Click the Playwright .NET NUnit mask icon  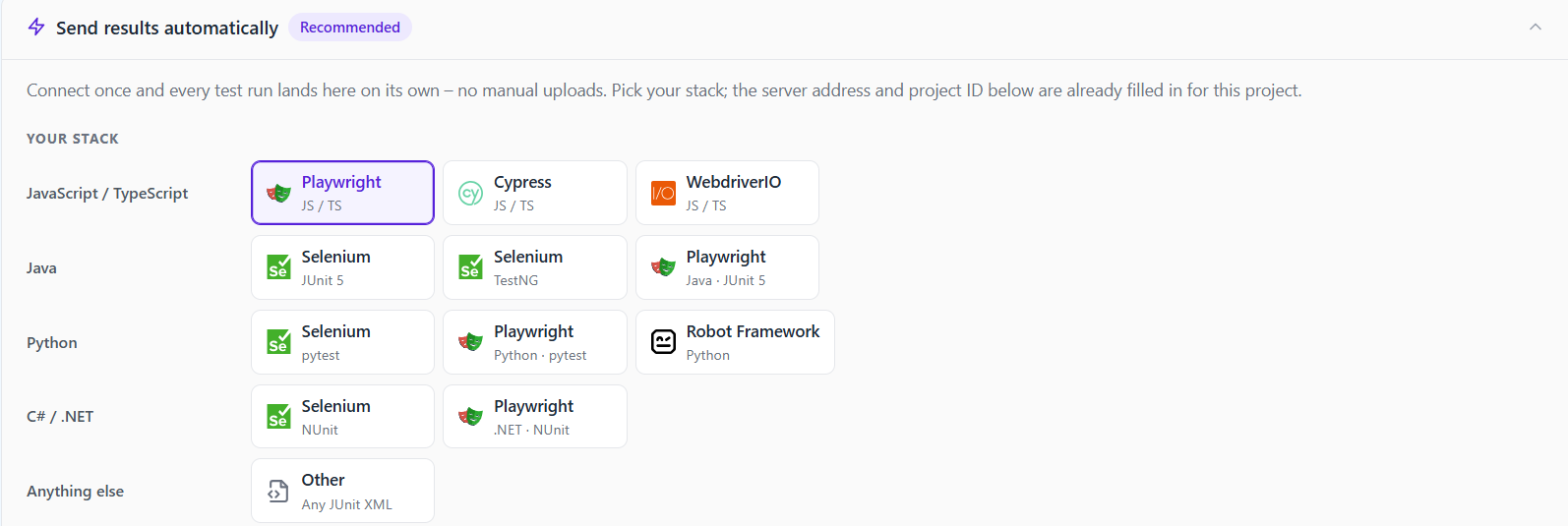click(x=470, y=417)
